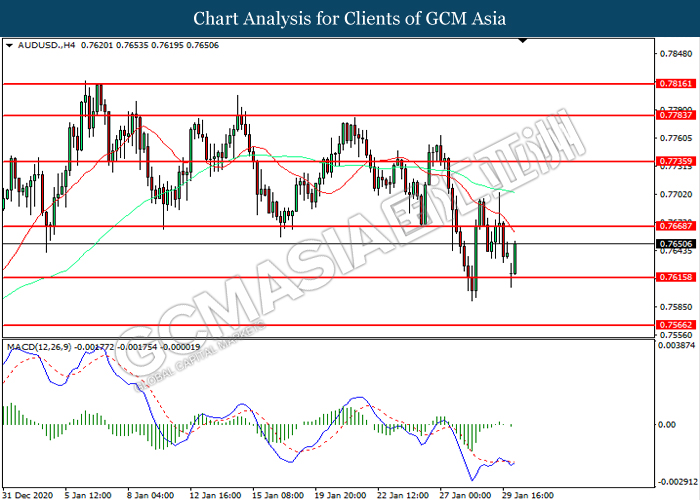
Task: Click the 0.77605 axis price value
Action: click(x=676, y=138)
